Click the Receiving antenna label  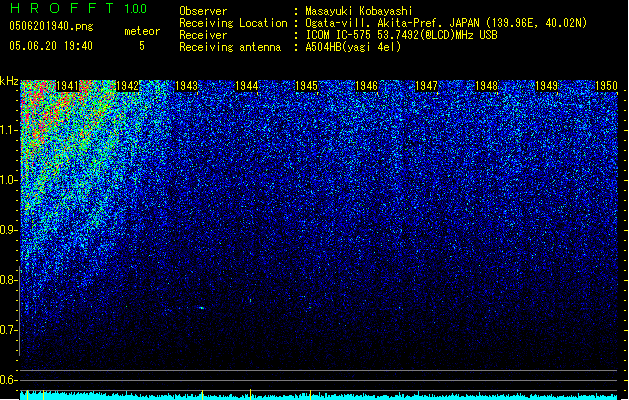click(x=230, y=47)
